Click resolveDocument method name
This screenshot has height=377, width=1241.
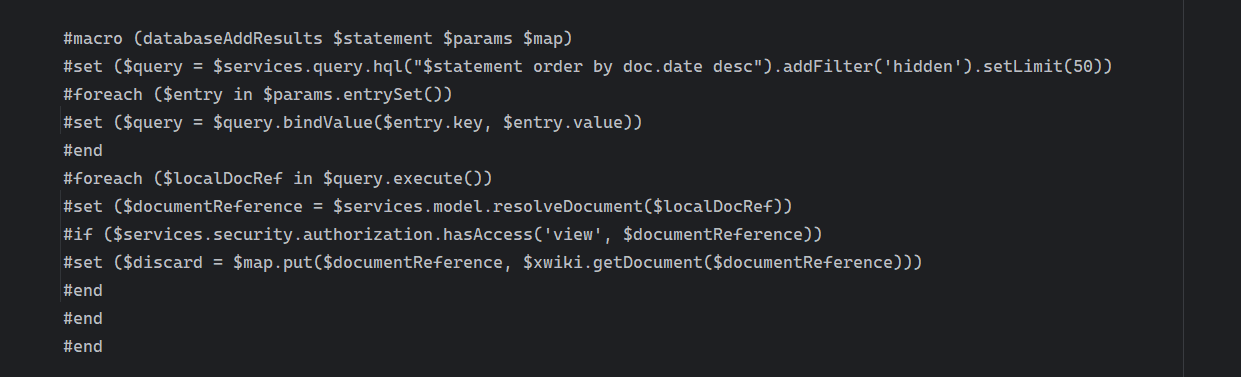(569, 207)
